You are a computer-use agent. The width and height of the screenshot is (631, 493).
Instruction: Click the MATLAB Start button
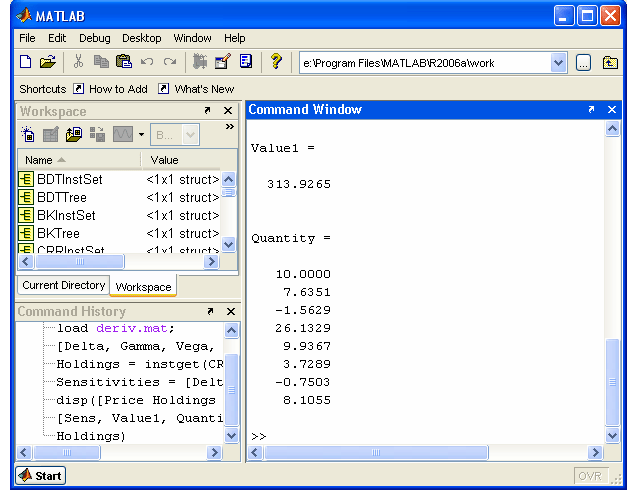click(41, 476)
